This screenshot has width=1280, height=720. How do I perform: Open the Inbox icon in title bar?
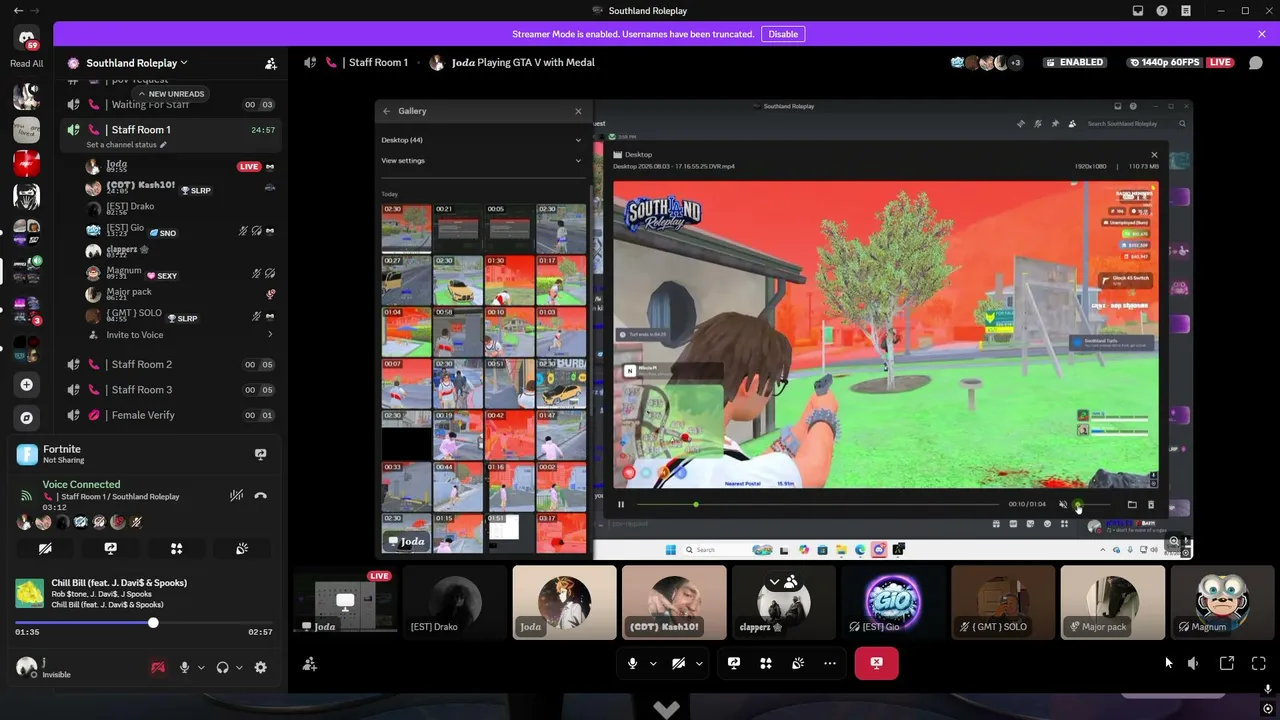pyautogui.click(x=1138, y=11)
